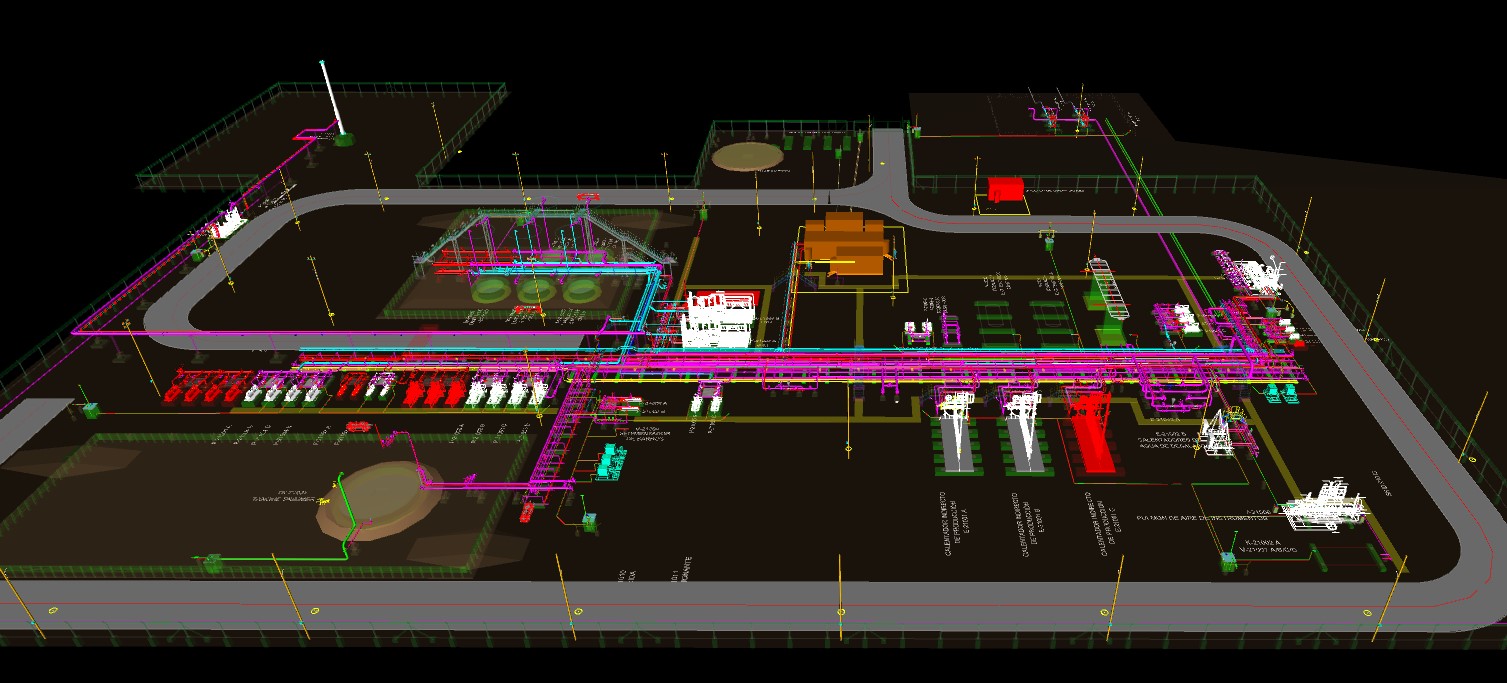This screenshot has height=683, width=1507.
Task: Select the orange building model
Action: (848, 243)
